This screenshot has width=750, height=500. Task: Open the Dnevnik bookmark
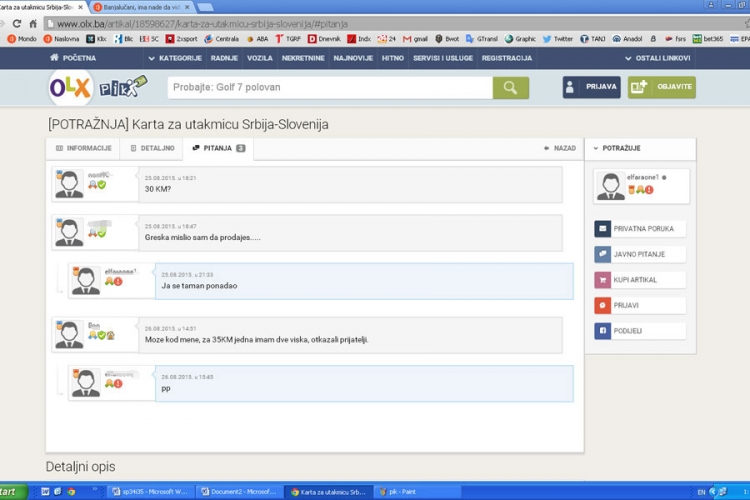pos(324,39)
